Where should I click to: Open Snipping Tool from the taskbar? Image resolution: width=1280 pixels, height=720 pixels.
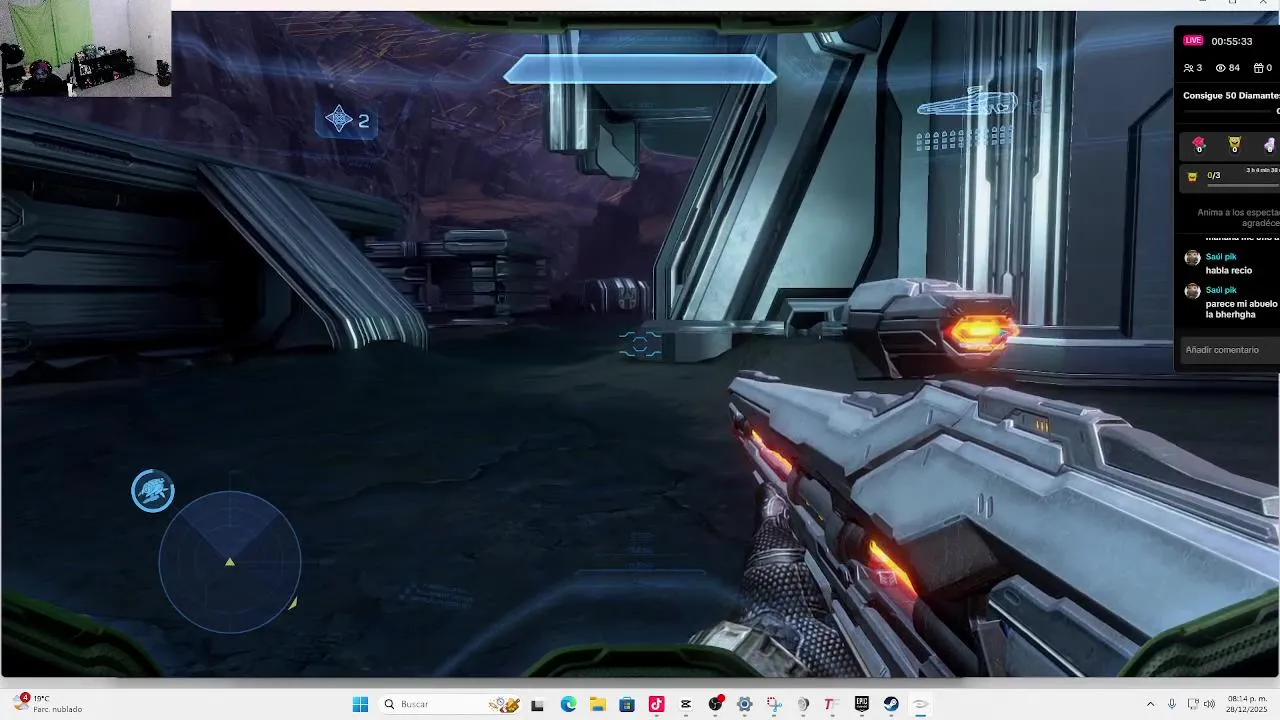pos(774,704)
